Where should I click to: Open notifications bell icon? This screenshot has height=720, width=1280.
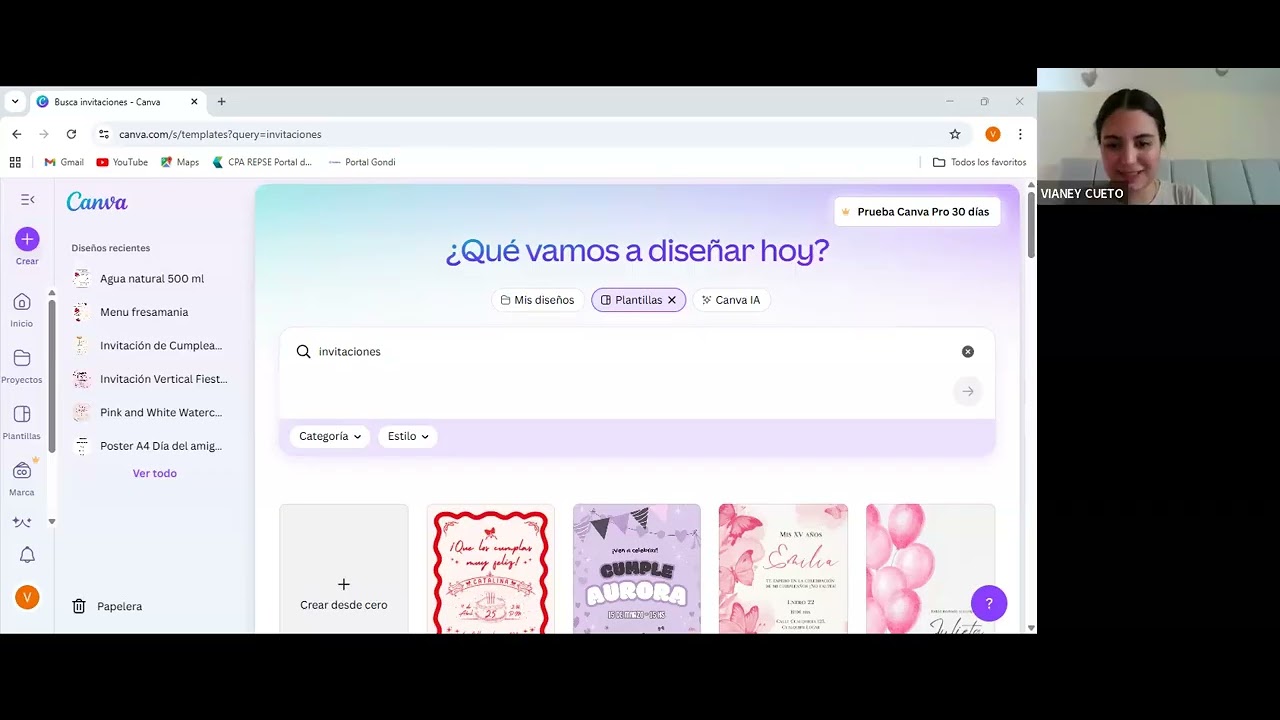click(27, 555)
